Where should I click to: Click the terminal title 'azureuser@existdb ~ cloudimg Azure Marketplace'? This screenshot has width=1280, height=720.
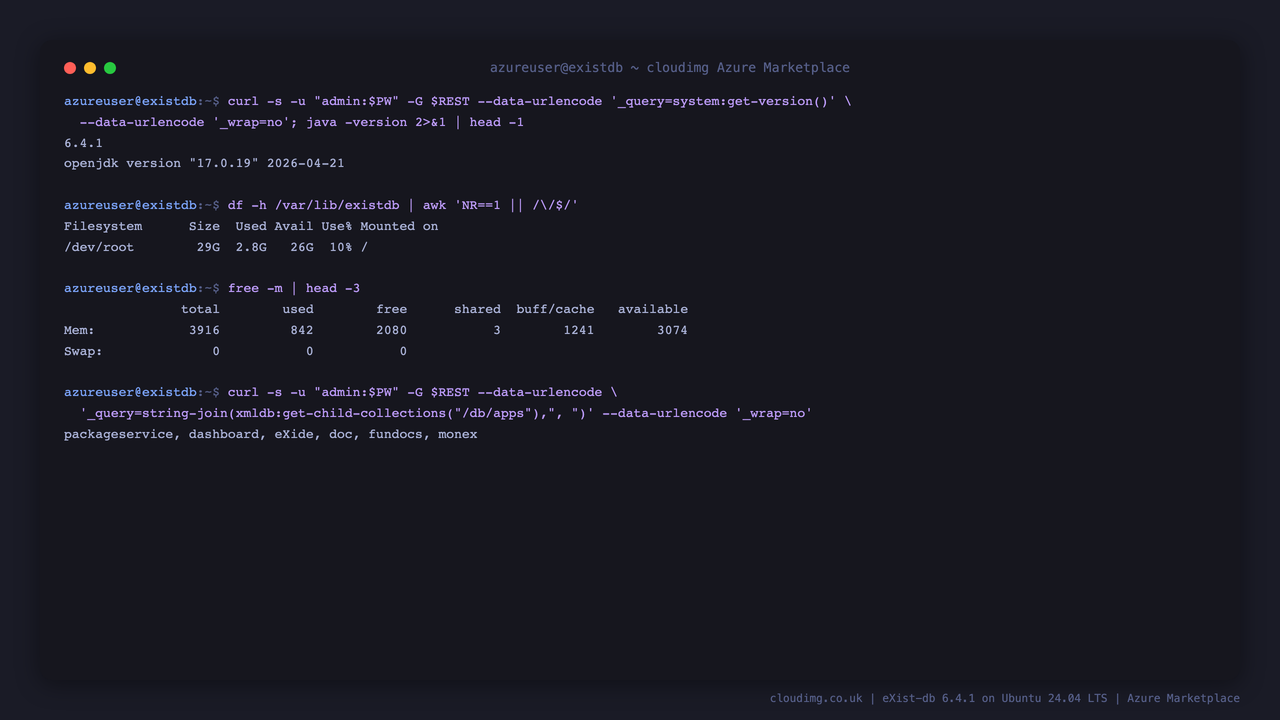(670, 68)
